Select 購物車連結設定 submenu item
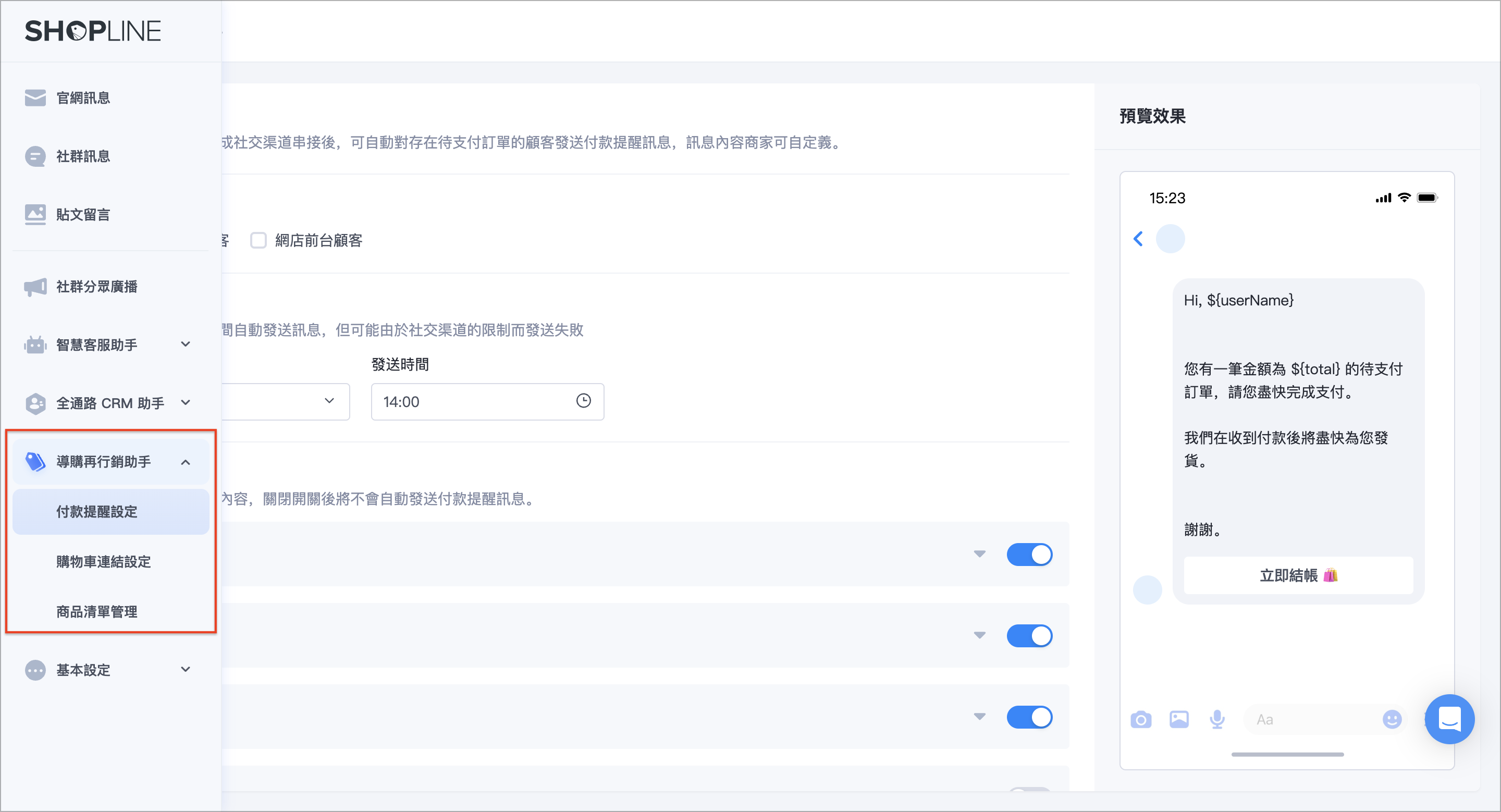This screenshot has width=1501, height=812. point(110,561)
